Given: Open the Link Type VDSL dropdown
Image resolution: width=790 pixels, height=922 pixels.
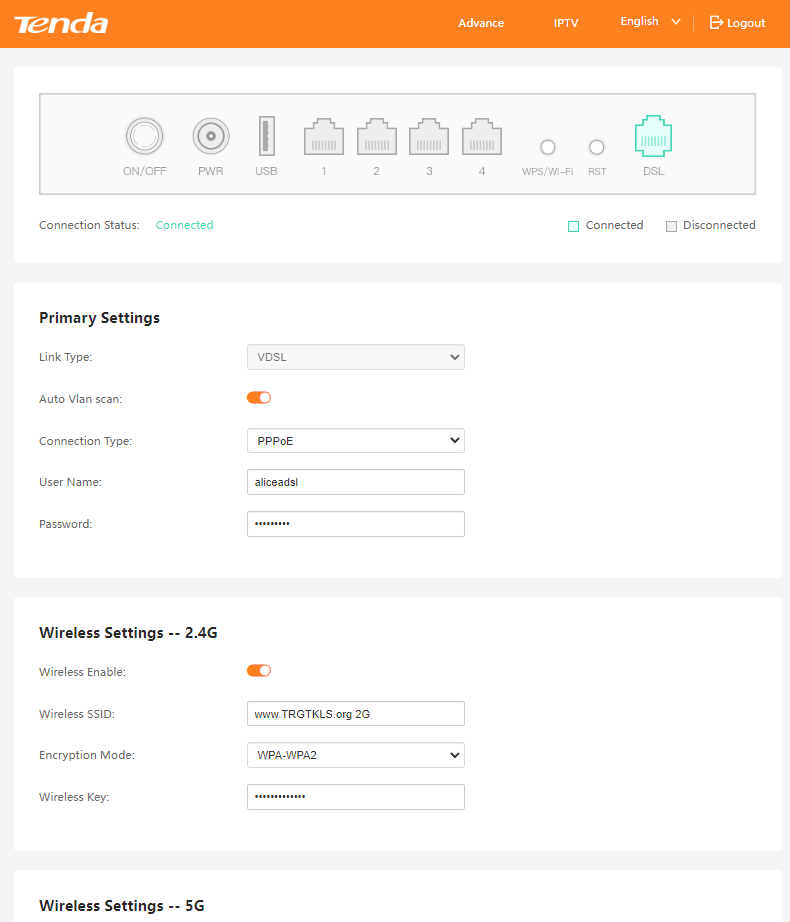Looking at the screenshot, I should click(x=355, y=357).
